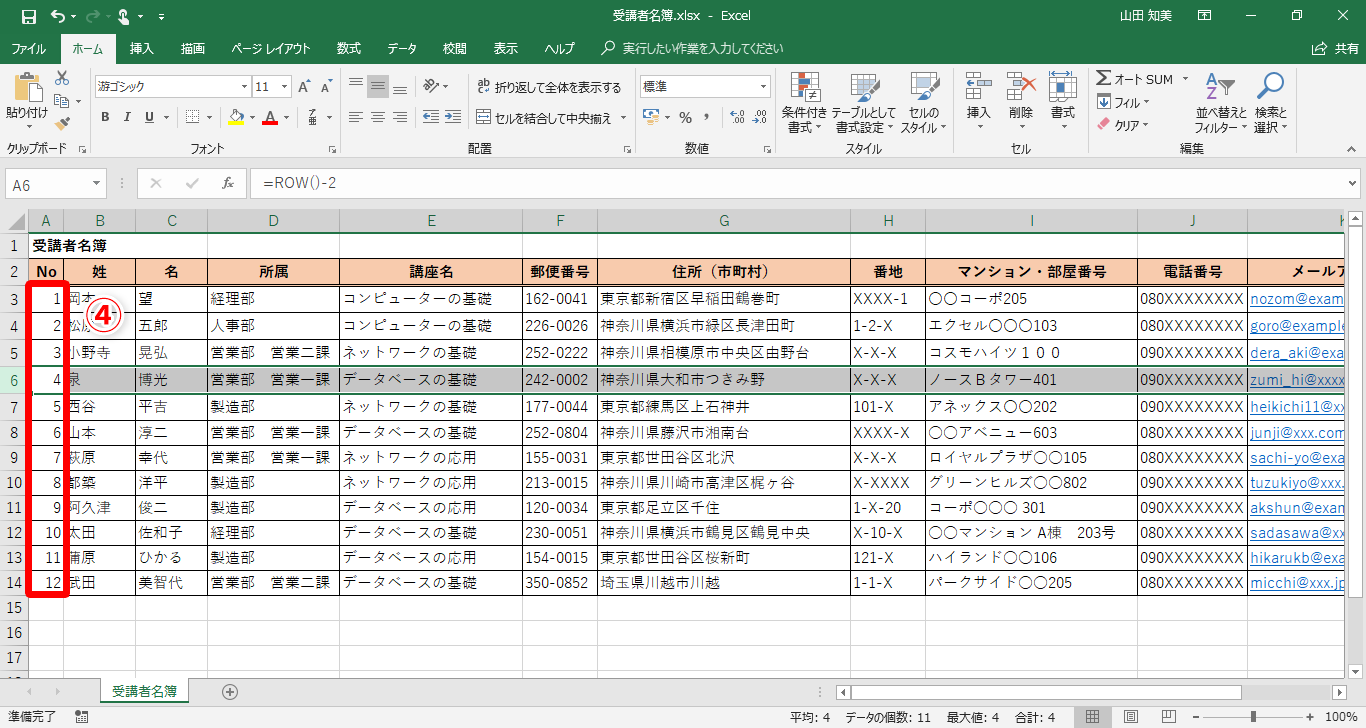Open 検索と選択 find and select

pos(1270,103)
